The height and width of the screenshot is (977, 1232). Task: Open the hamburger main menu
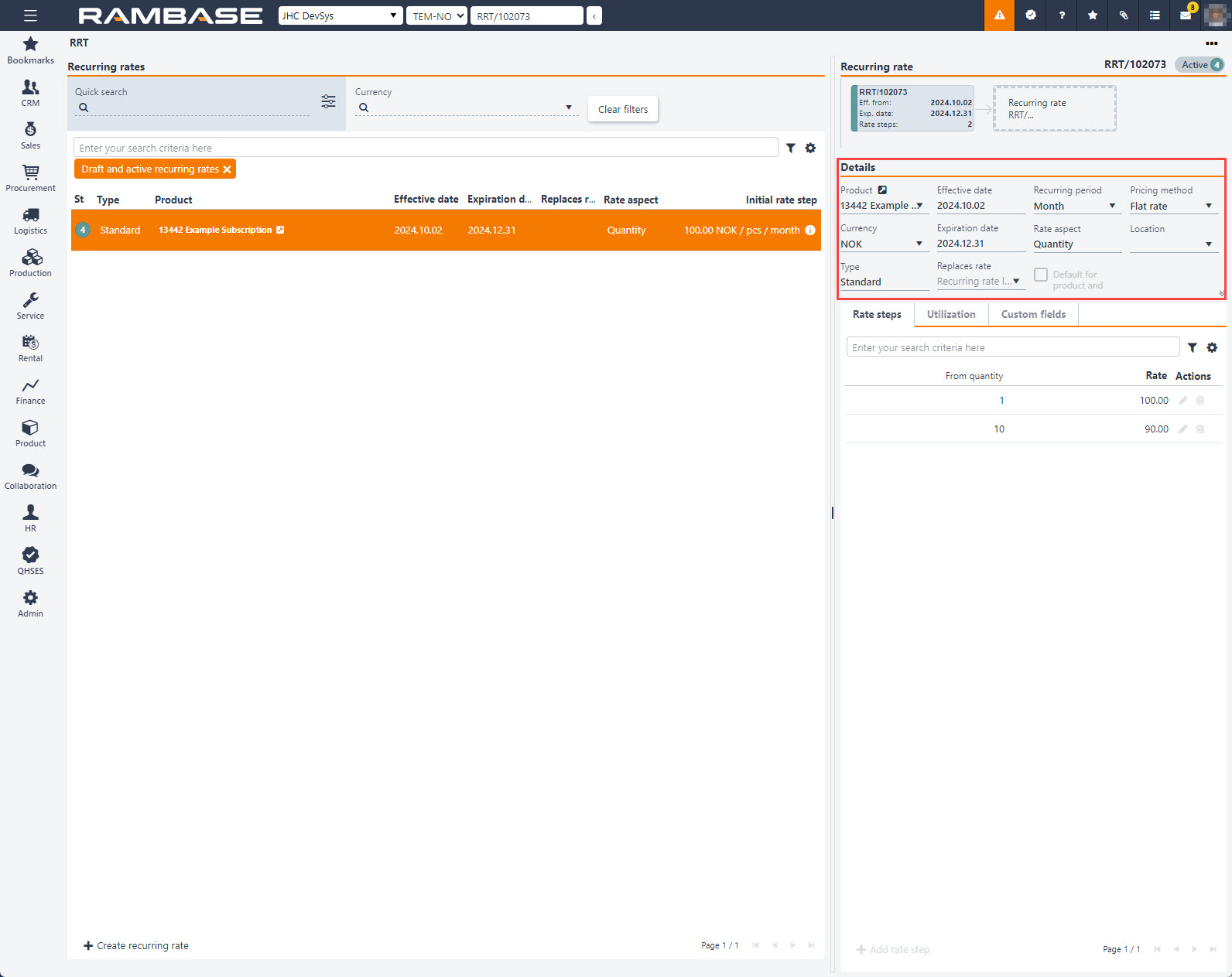click(x=30, y=15)
